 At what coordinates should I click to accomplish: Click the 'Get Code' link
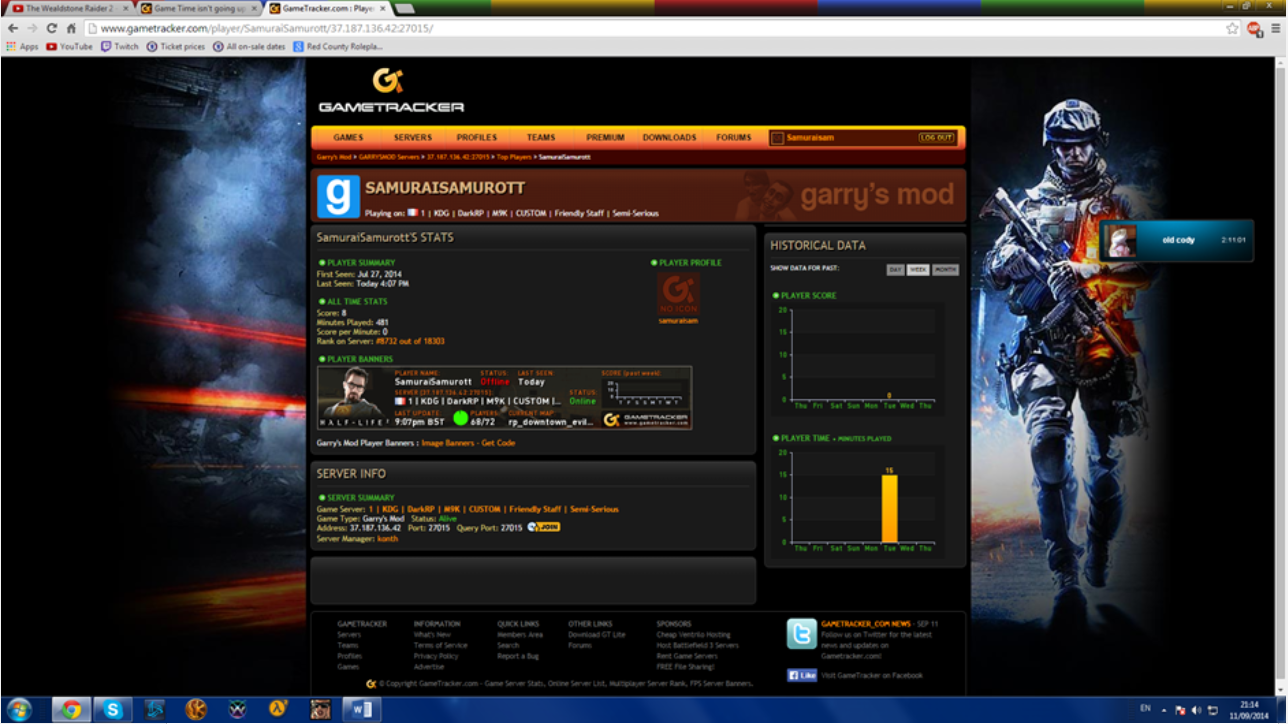498,443
